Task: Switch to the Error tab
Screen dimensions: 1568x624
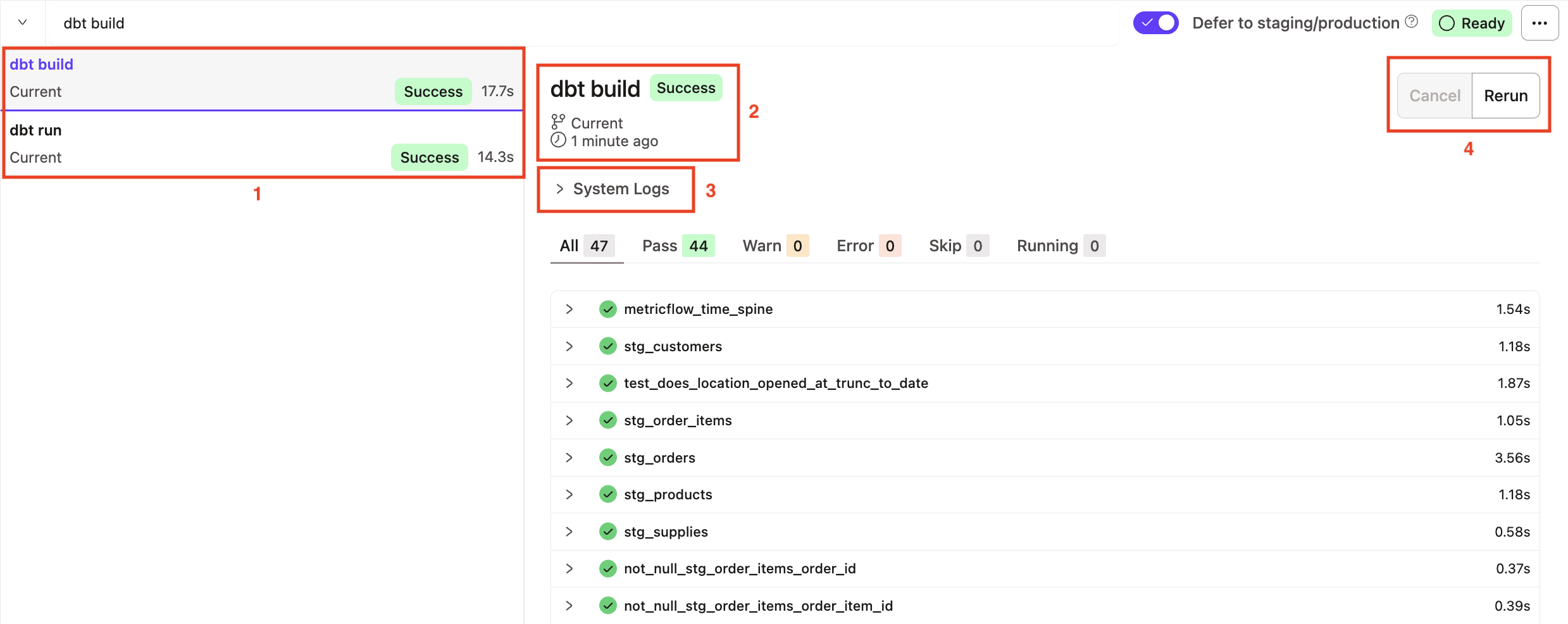Action: [x=868, y=246]
